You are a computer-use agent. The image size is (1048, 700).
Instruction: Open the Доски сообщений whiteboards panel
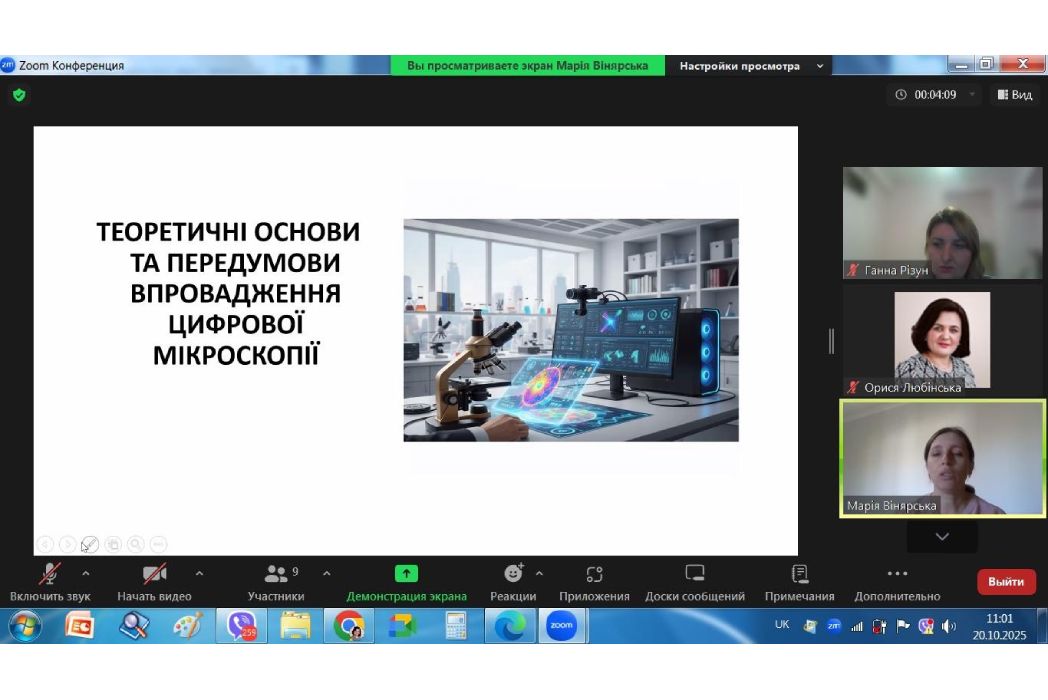(x=695, y=582)
